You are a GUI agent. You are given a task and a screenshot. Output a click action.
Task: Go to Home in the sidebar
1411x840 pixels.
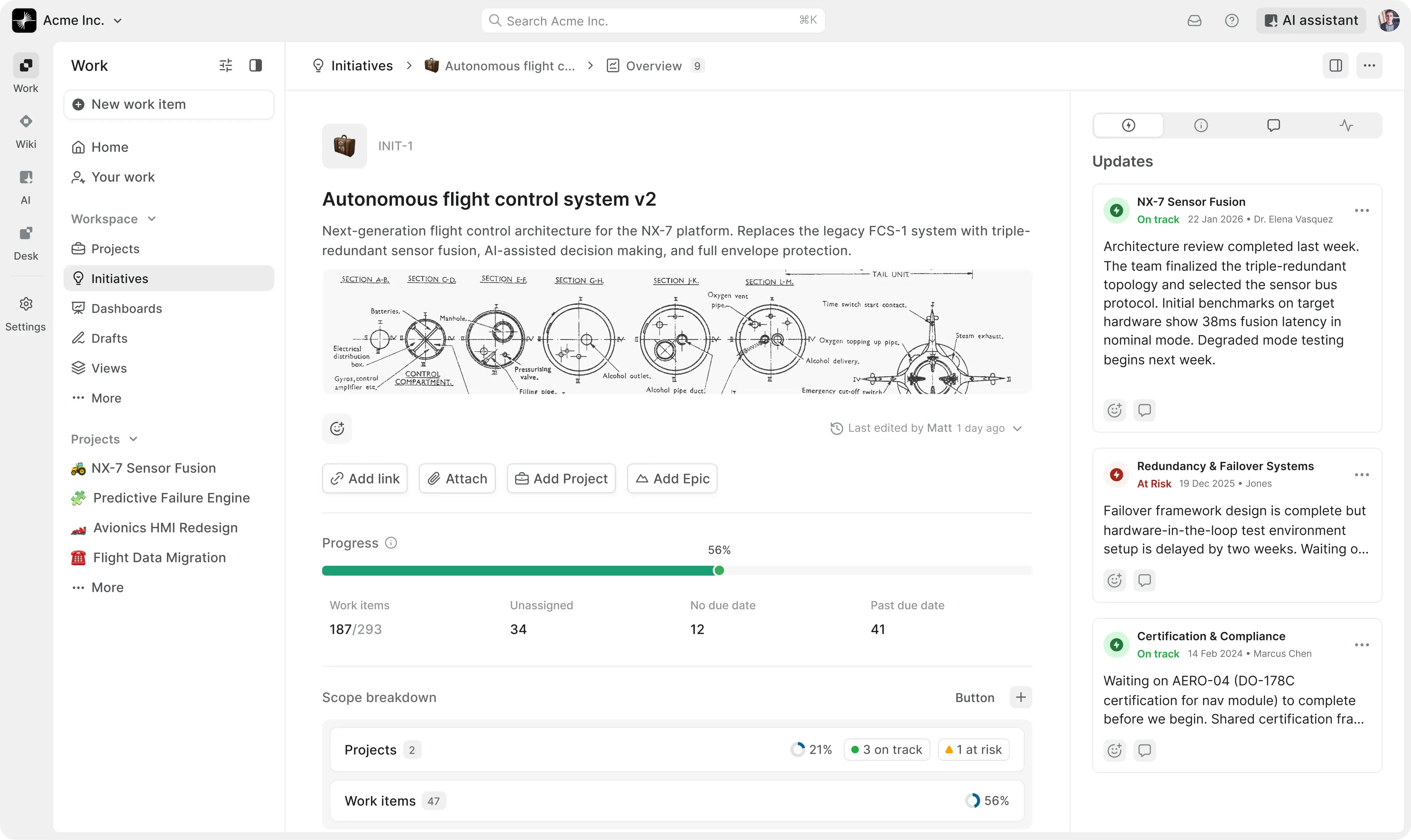[169, 147]
